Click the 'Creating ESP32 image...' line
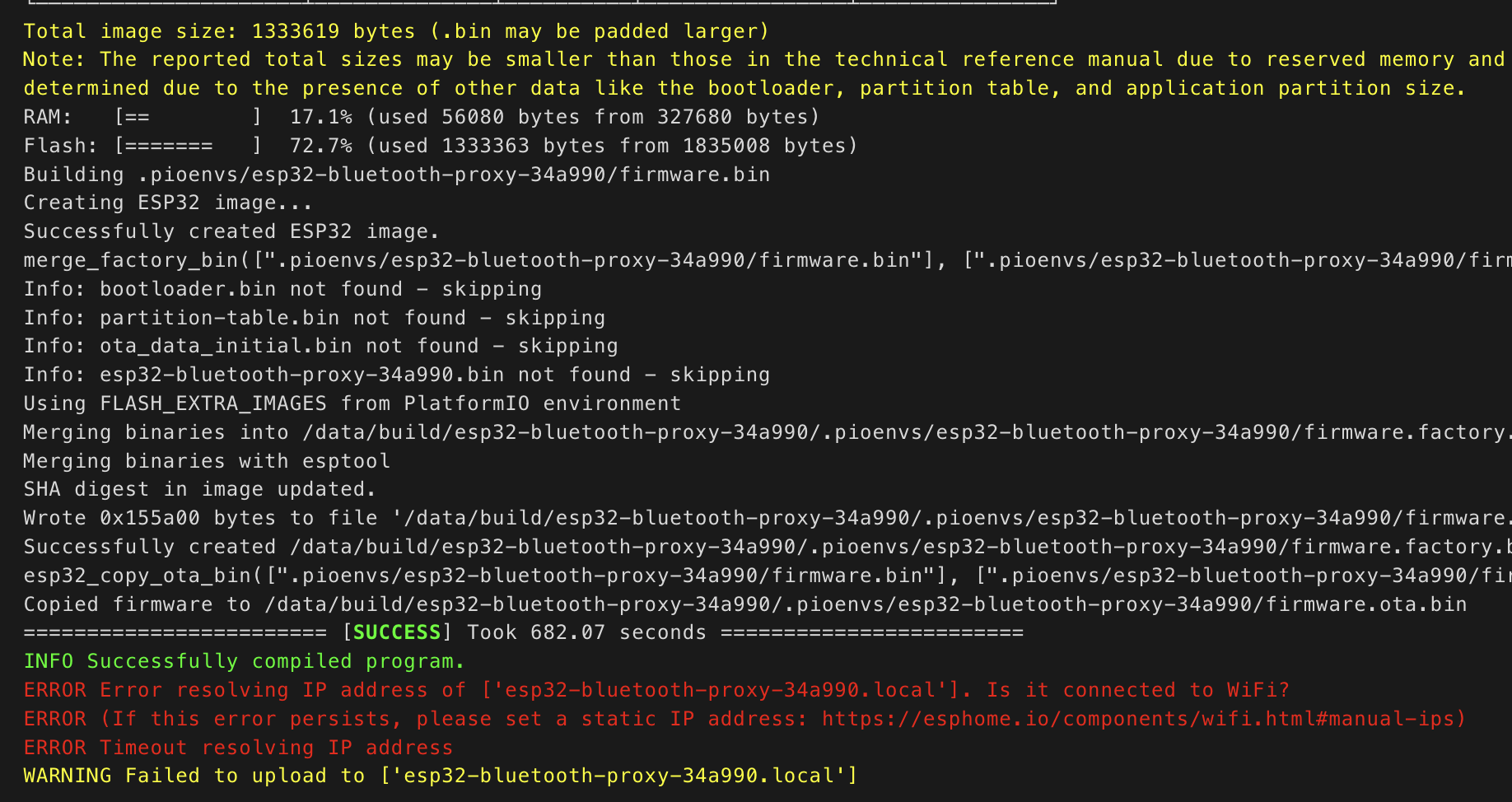Viewport: 1512px width, 802px height. 168,203
